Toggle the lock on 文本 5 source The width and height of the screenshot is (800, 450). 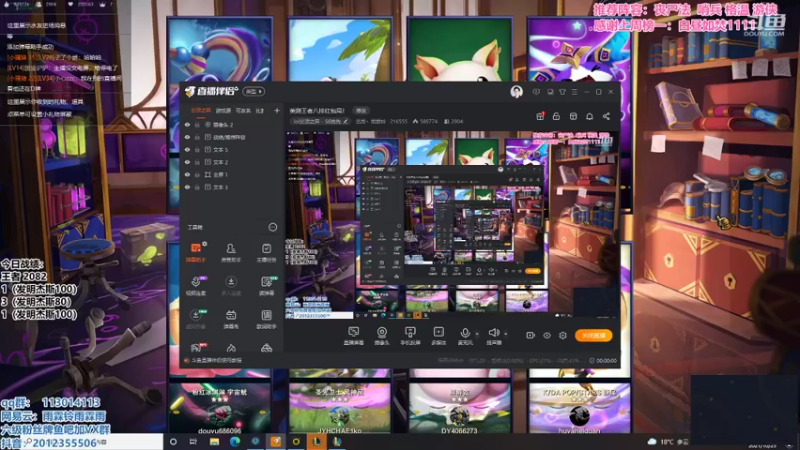(x=197, y=149)
